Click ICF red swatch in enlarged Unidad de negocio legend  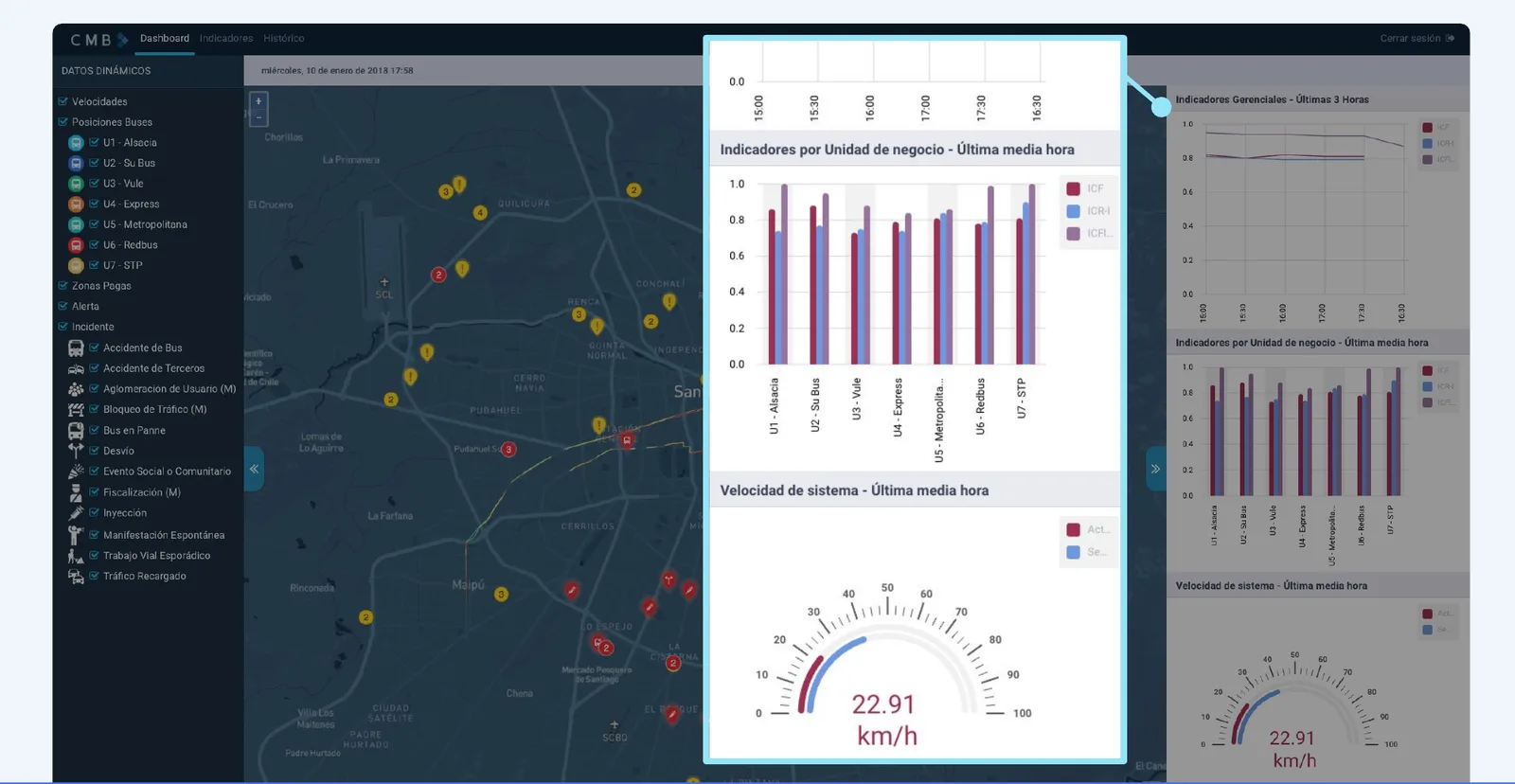1073,188
